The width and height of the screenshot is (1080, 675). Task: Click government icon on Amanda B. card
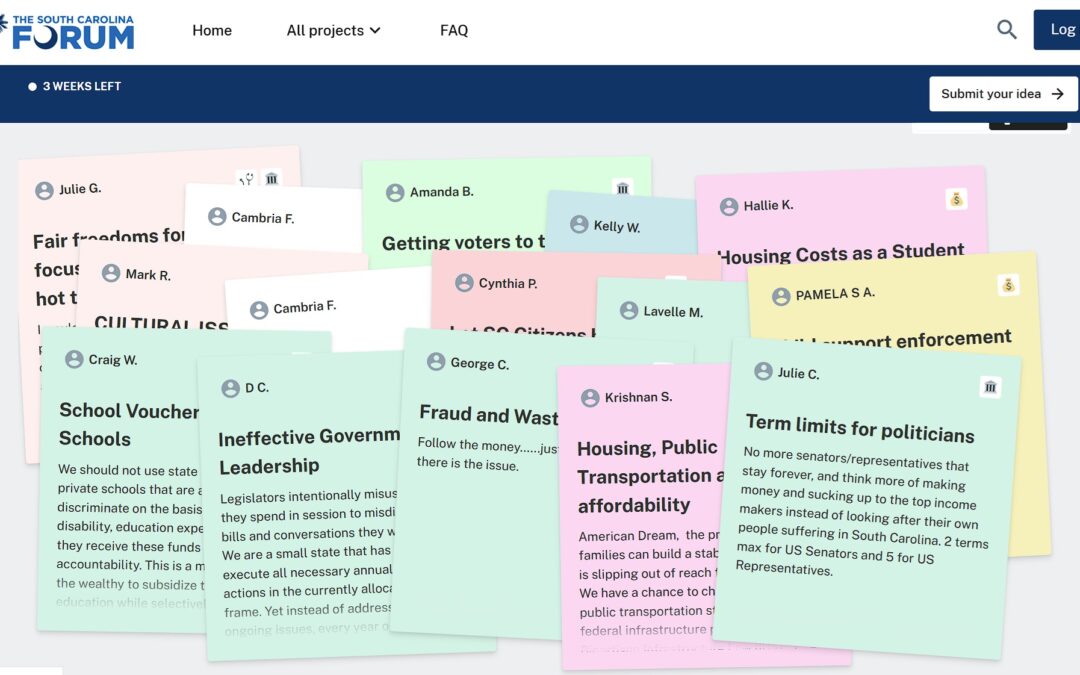[x=623, y=188]
